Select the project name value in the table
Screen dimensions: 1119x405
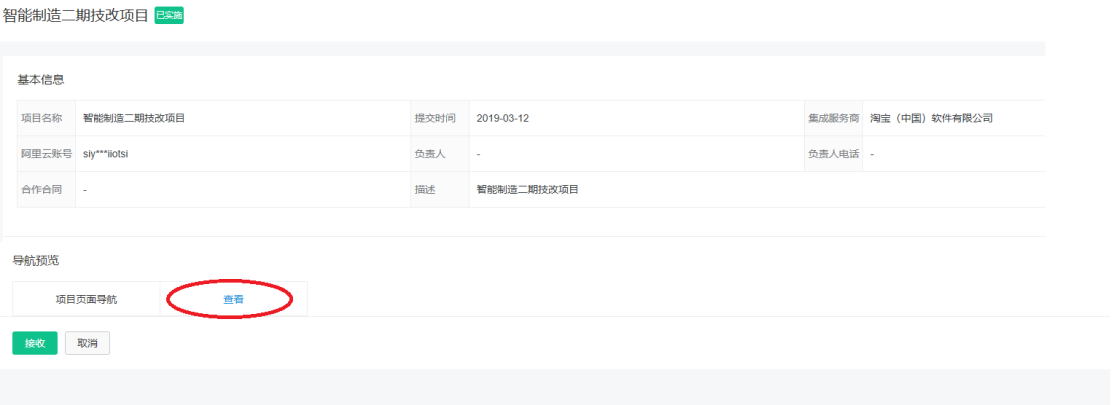134,118
